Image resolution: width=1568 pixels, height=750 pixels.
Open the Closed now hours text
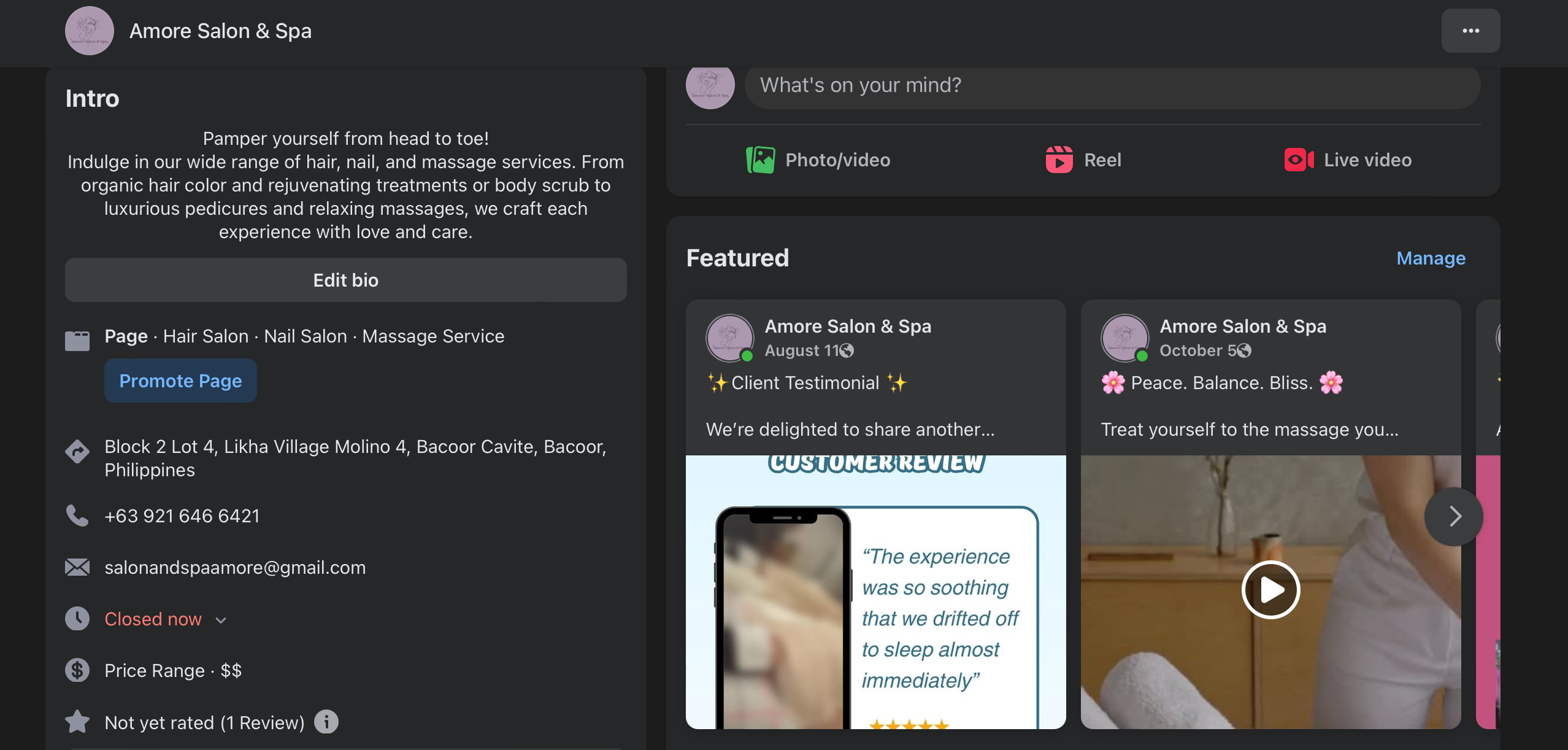[153, 619]
